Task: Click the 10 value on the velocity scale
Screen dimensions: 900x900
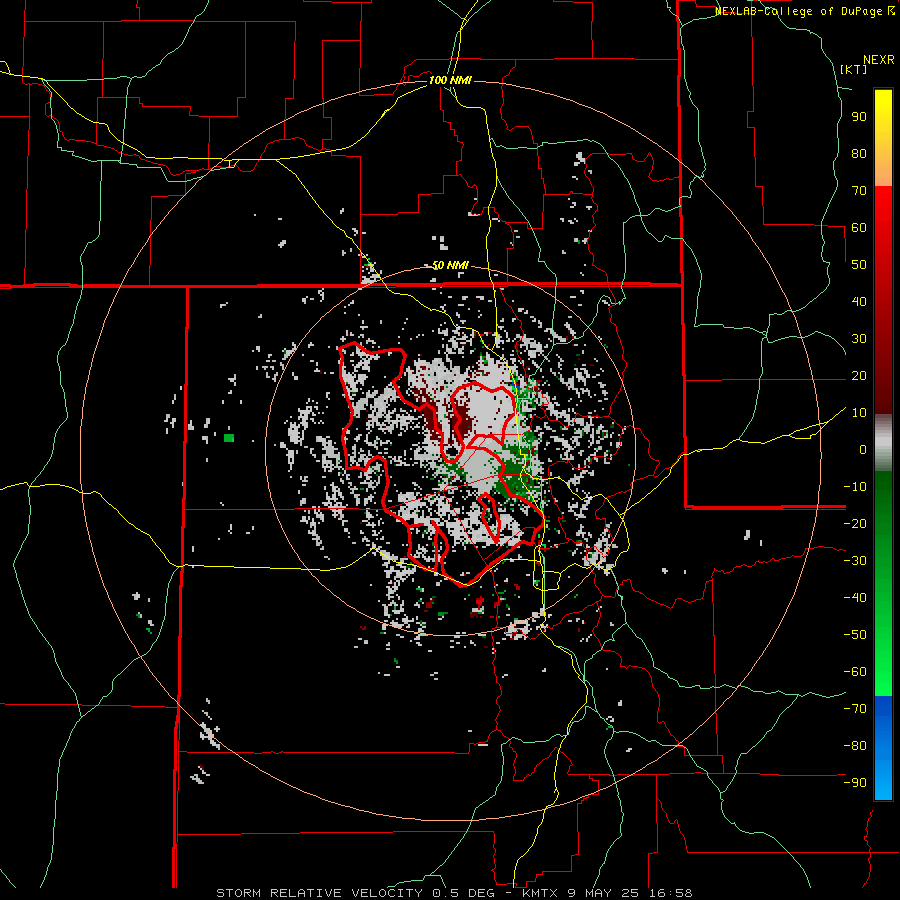Action: pyautogui.click(x=859, y=413)
